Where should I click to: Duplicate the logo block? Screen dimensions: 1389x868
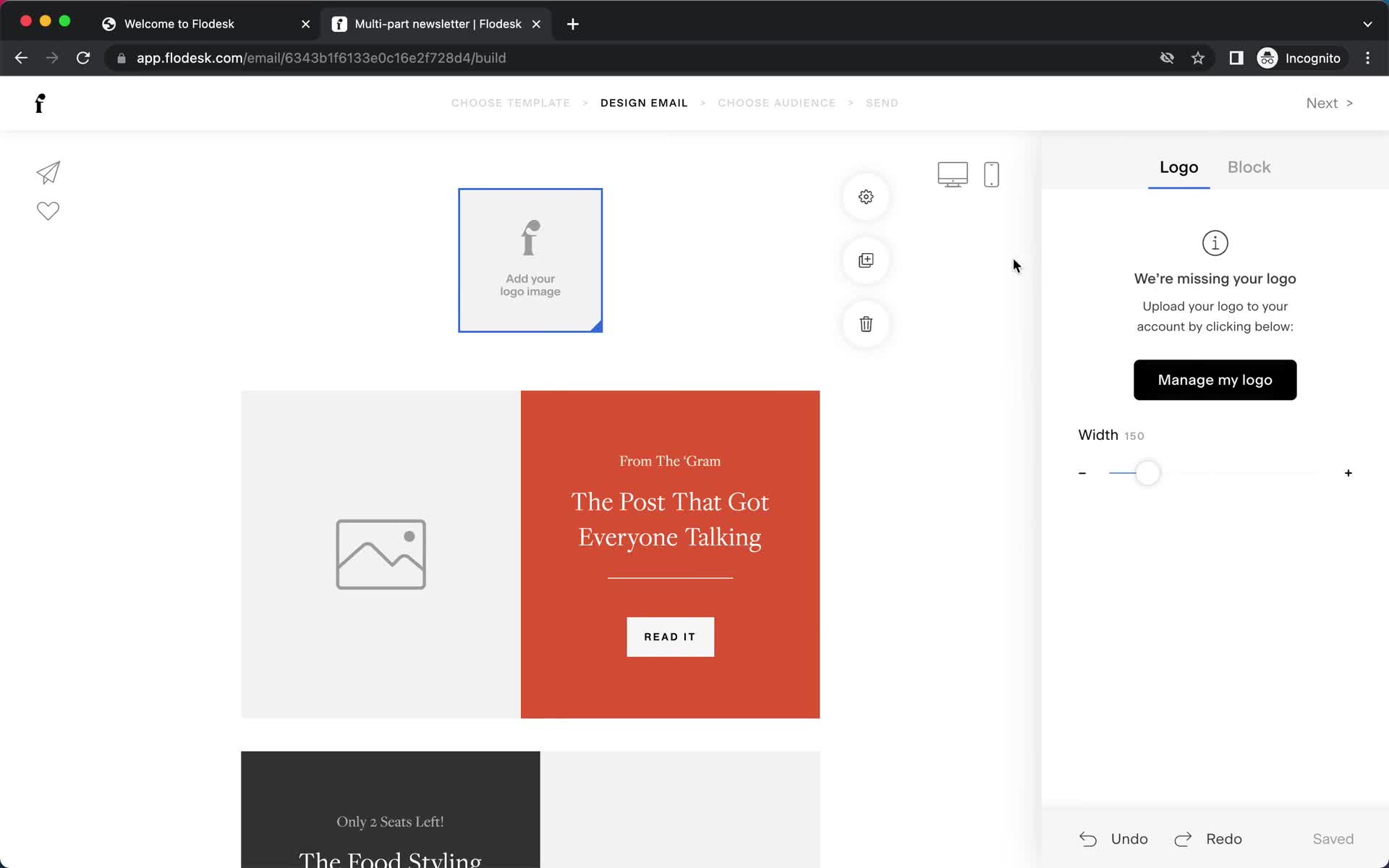865,260
